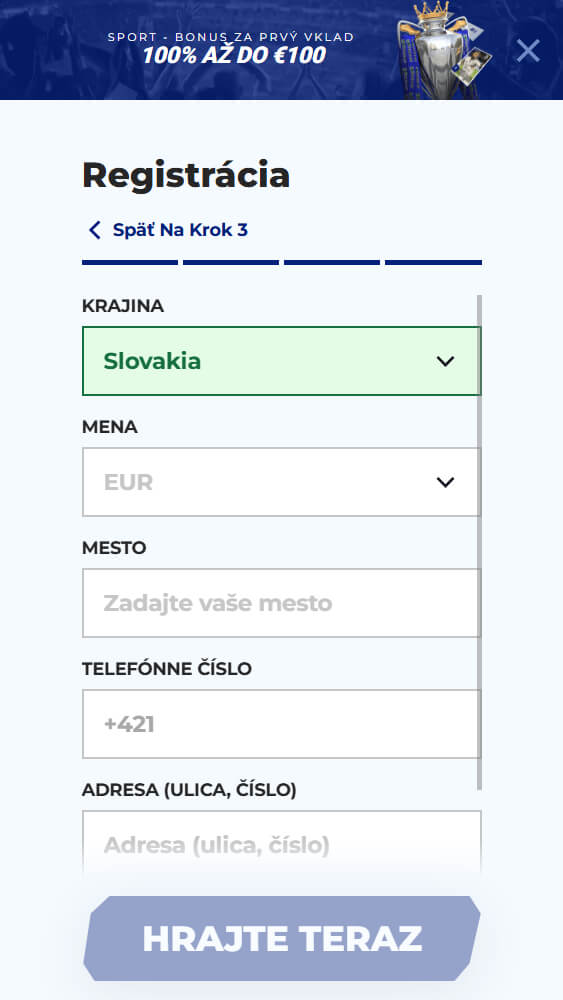
Task: Expand the Mena currency dropdown chevron
Action: tap(445, 482)
